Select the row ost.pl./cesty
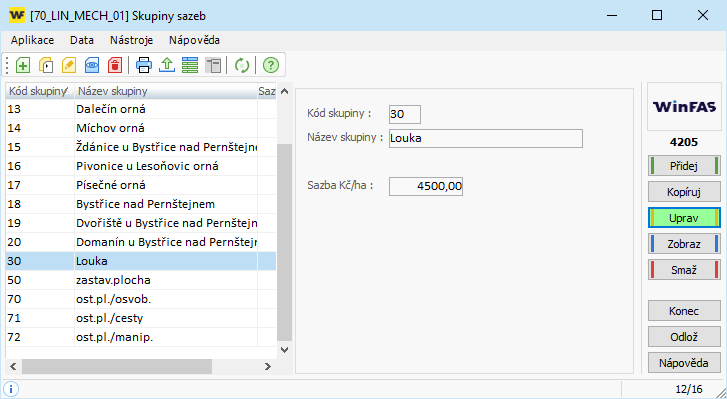 [x=141, y=318]
